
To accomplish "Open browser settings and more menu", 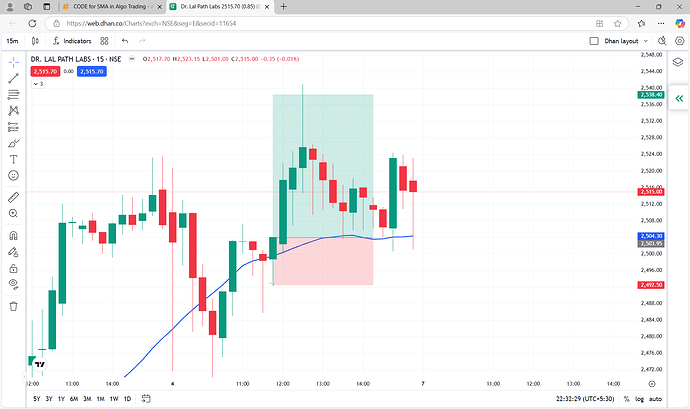I will [661, 23].
